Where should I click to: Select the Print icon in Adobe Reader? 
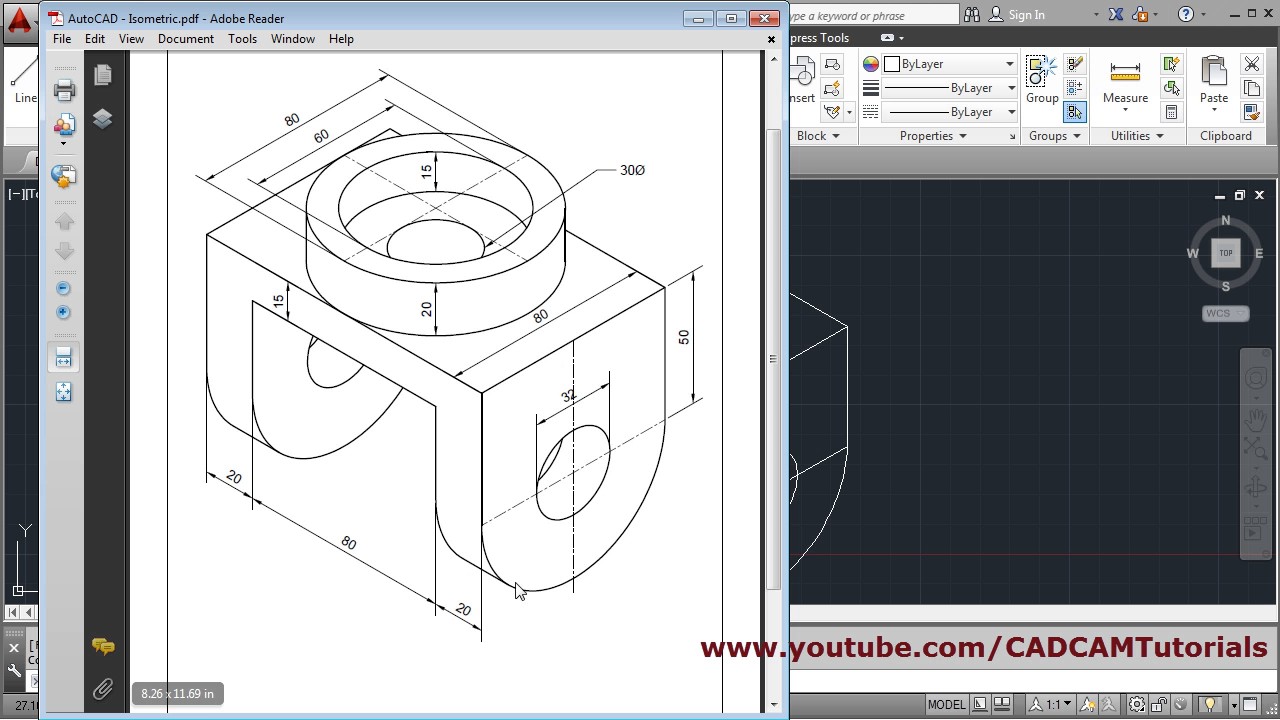point(64,91)
